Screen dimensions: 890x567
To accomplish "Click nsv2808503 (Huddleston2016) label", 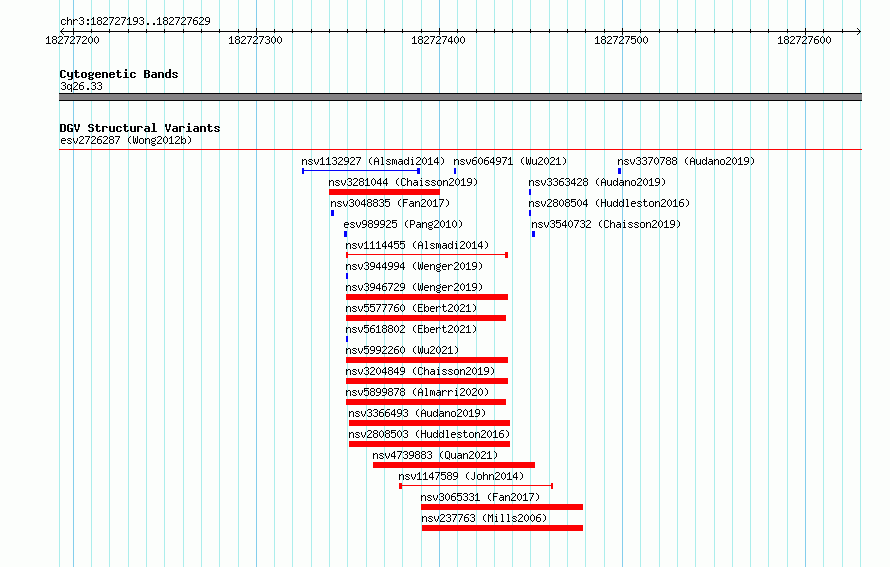I will [x=429, y=434].
